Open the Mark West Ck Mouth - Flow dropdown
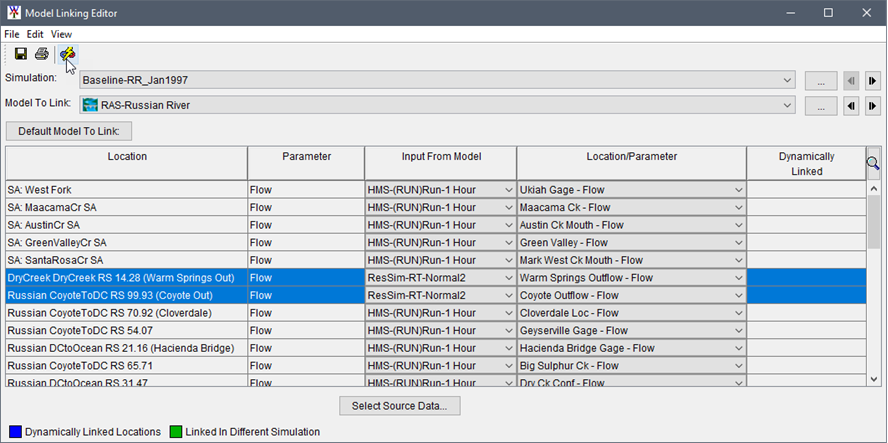 point(631,260)
